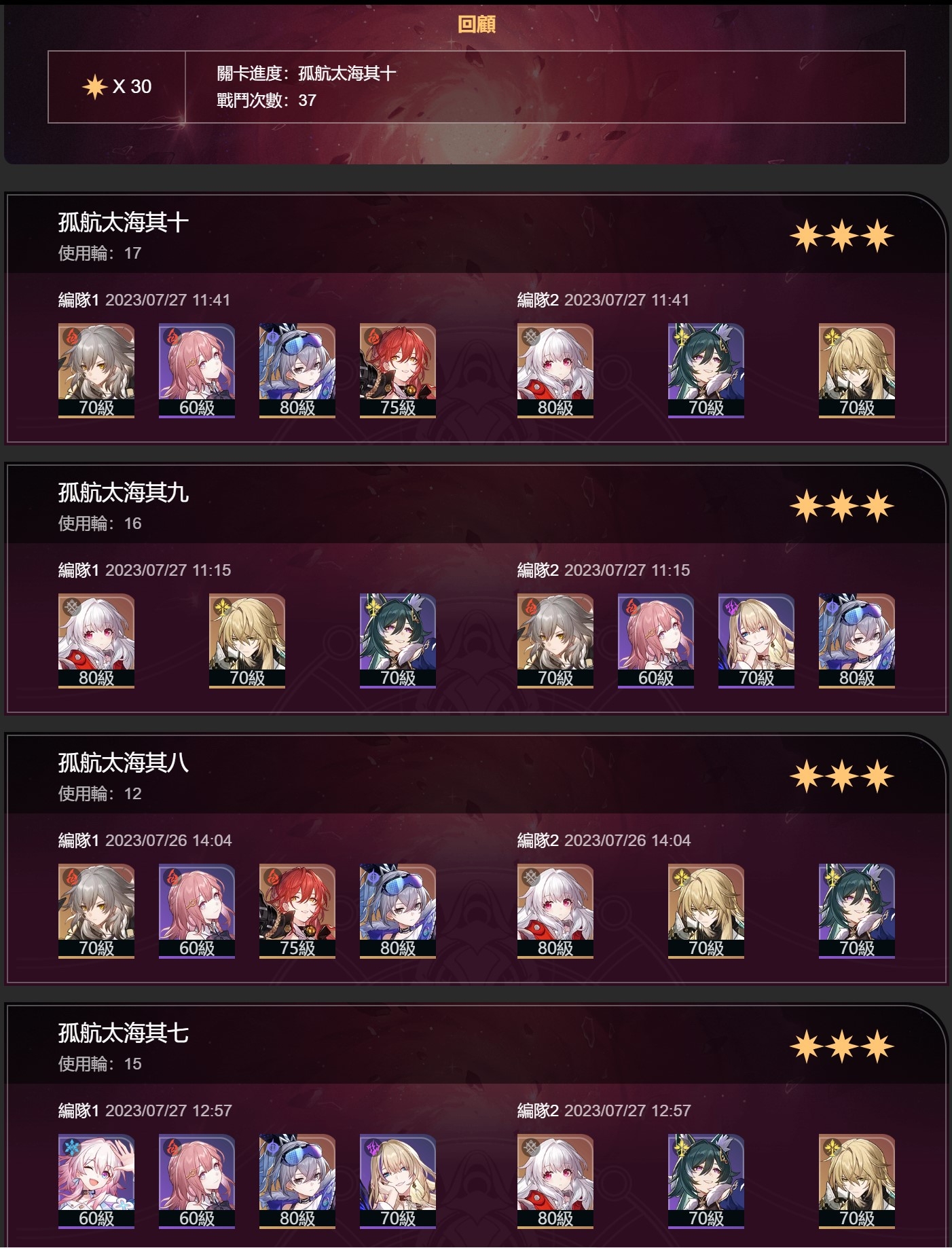Screen dimensions: 952x1248
Task: Click the pink-haired level 60 ice character in stage seven
Action: point(96,1181)
